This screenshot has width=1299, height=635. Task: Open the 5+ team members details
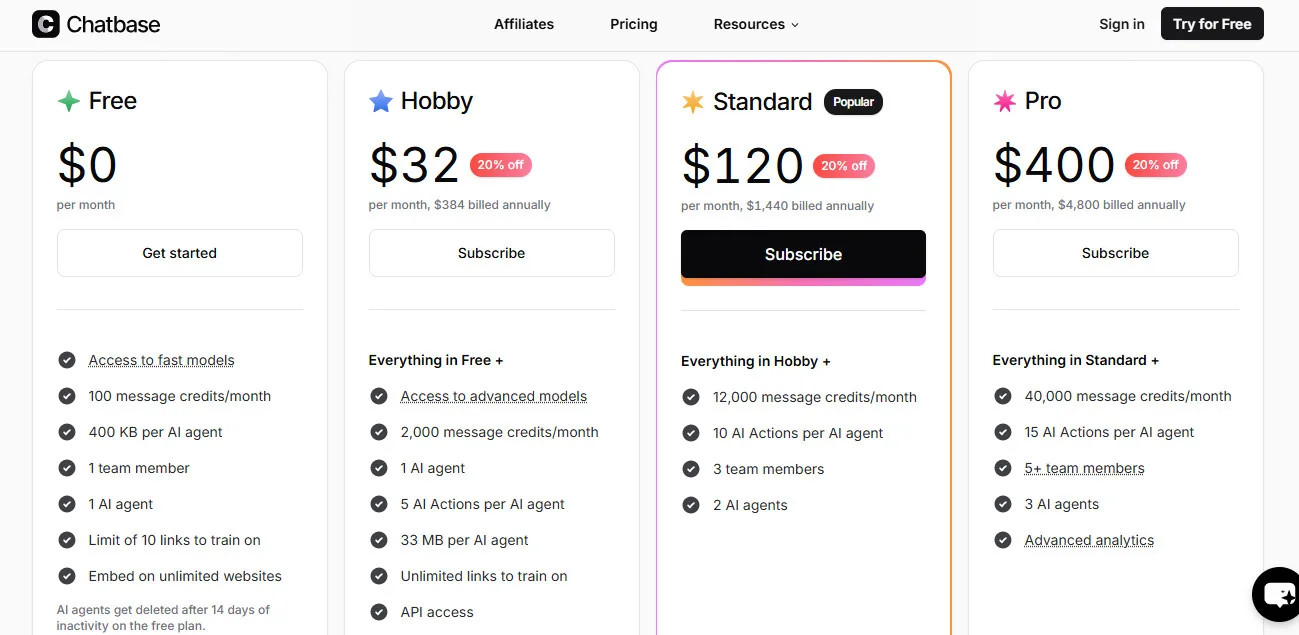click(1084, 468)
